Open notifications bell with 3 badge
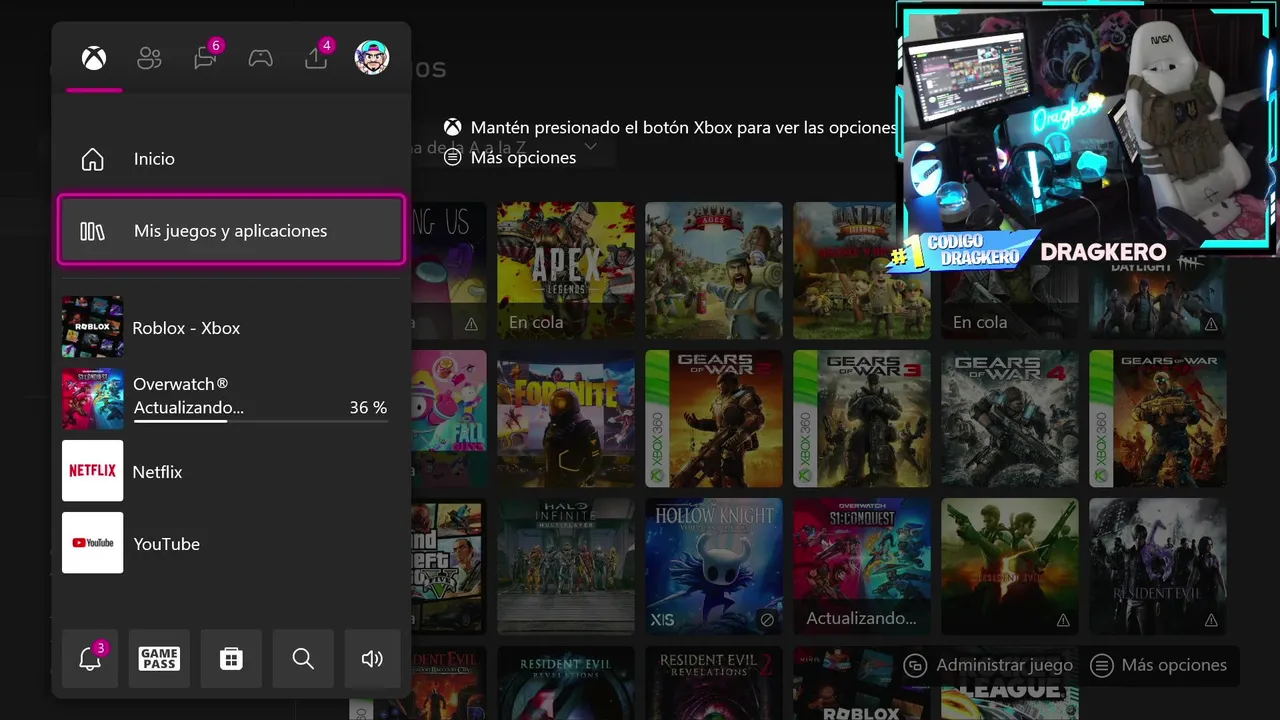The height and width of the screenshot is (720, 1280). coord(90,658)
